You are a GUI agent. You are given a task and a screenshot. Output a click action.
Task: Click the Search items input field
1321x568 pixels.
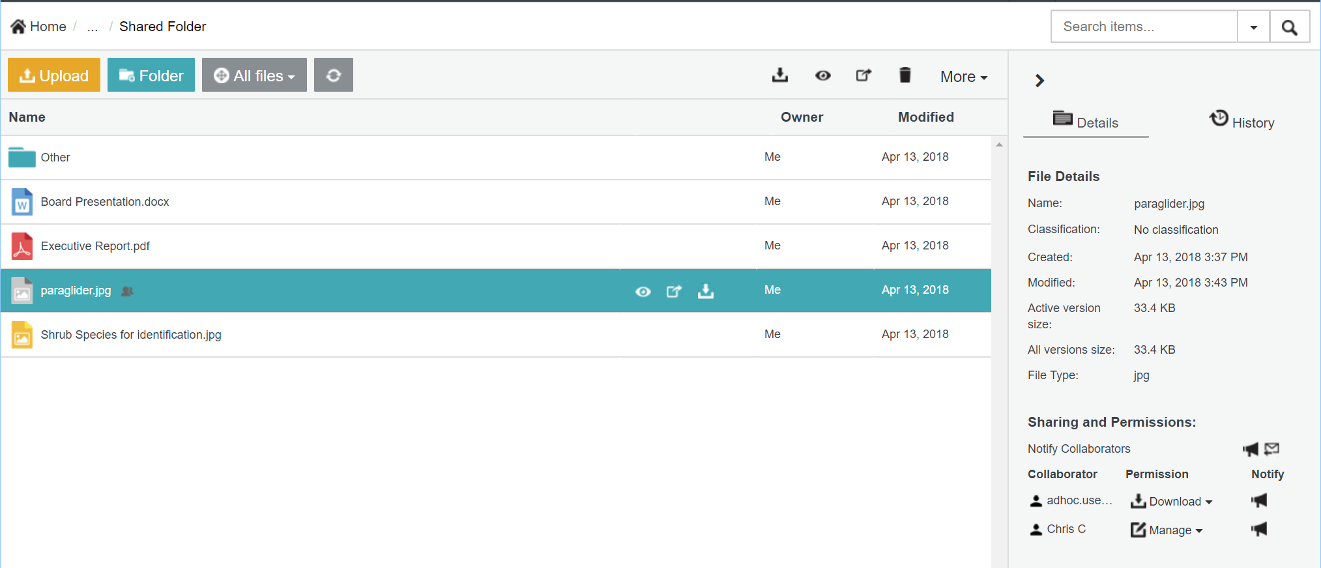click(x=1143, y=27)
